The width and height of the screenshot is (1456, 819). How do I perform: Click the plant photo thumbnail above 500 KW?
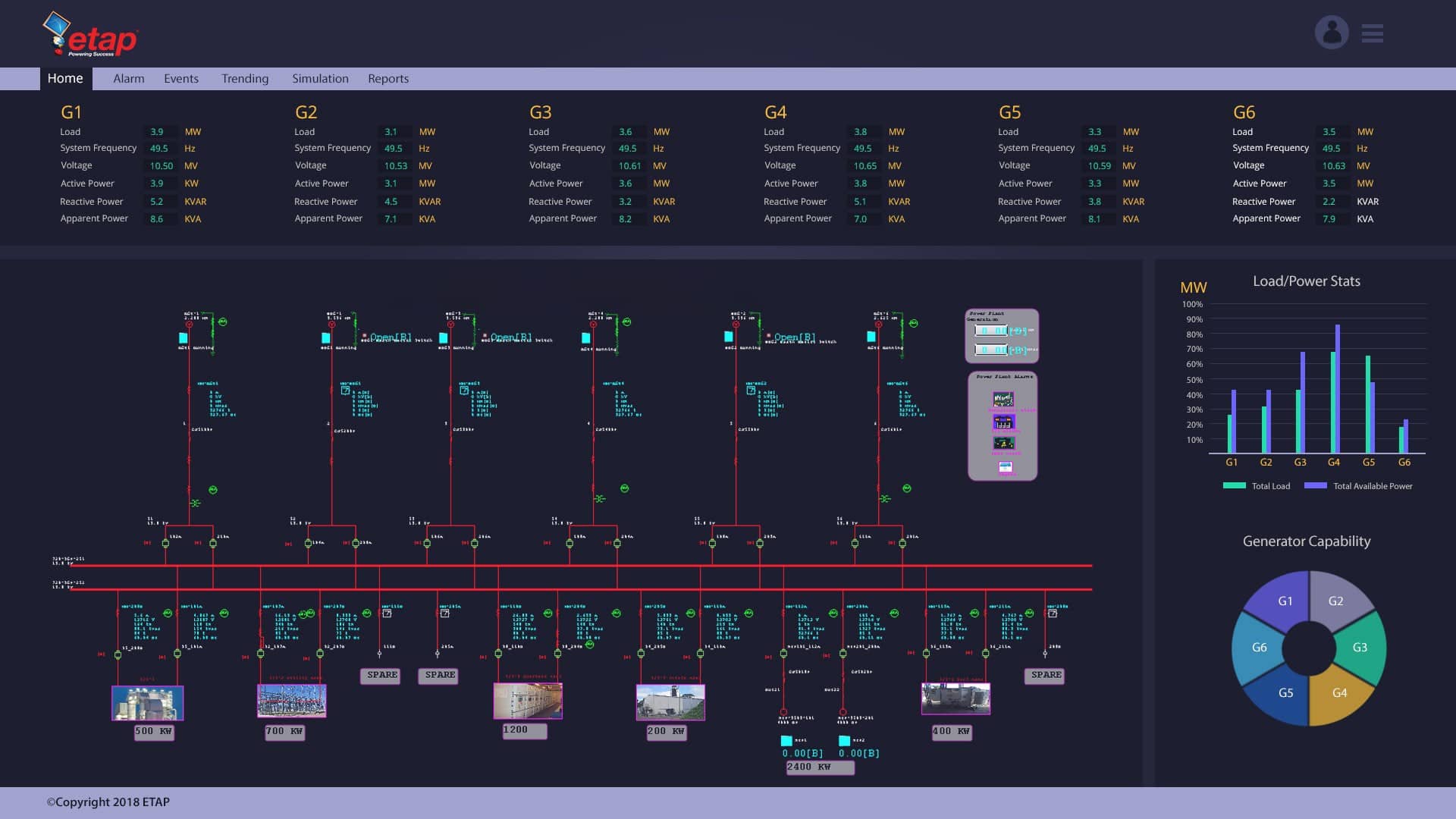click(x=147, y=701)
